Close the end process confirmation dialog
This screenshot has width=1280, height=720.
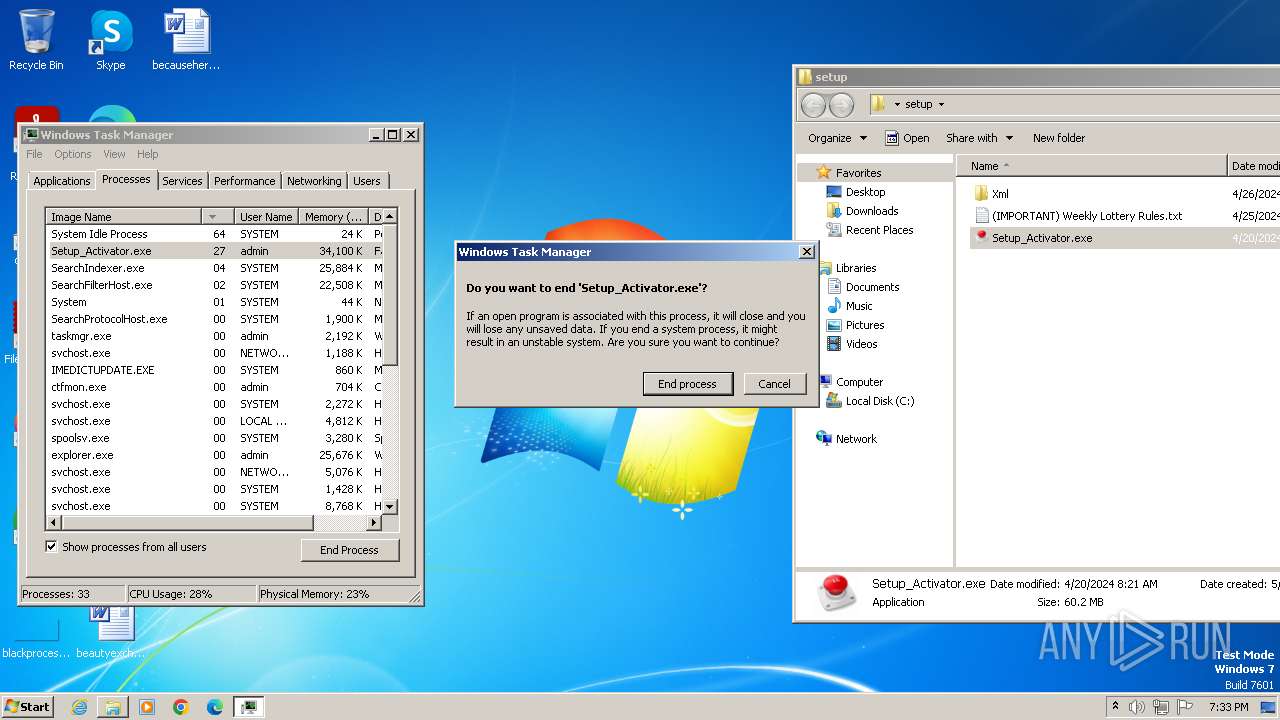click(x=807, y=252)
